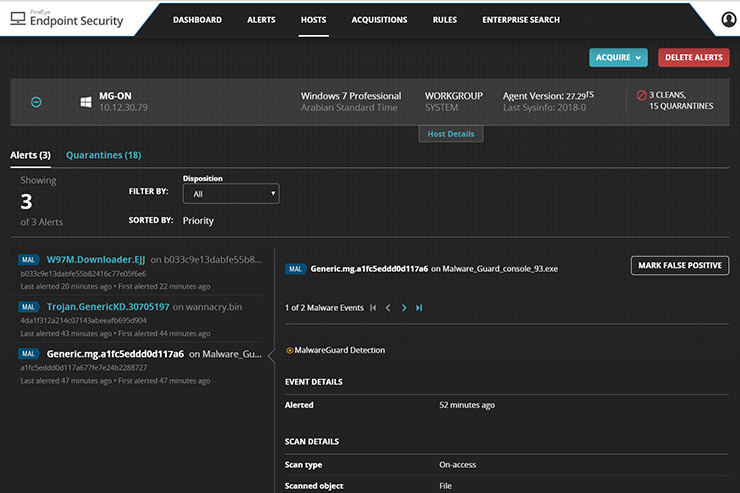Open Enterprise Search page
The width and height of the screenshot is (740, 493).
[x=521, y=20]
